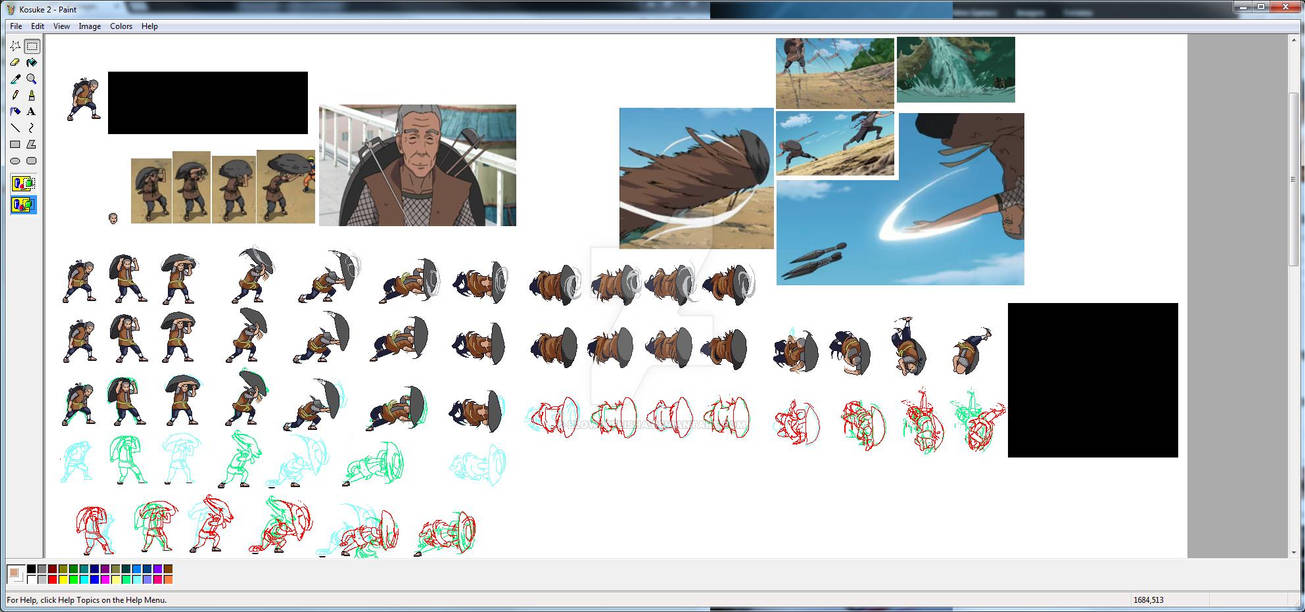This screenshot has height=612, width=1305.
Task: Click the waterfall reference image
Action: pos(956,69)
